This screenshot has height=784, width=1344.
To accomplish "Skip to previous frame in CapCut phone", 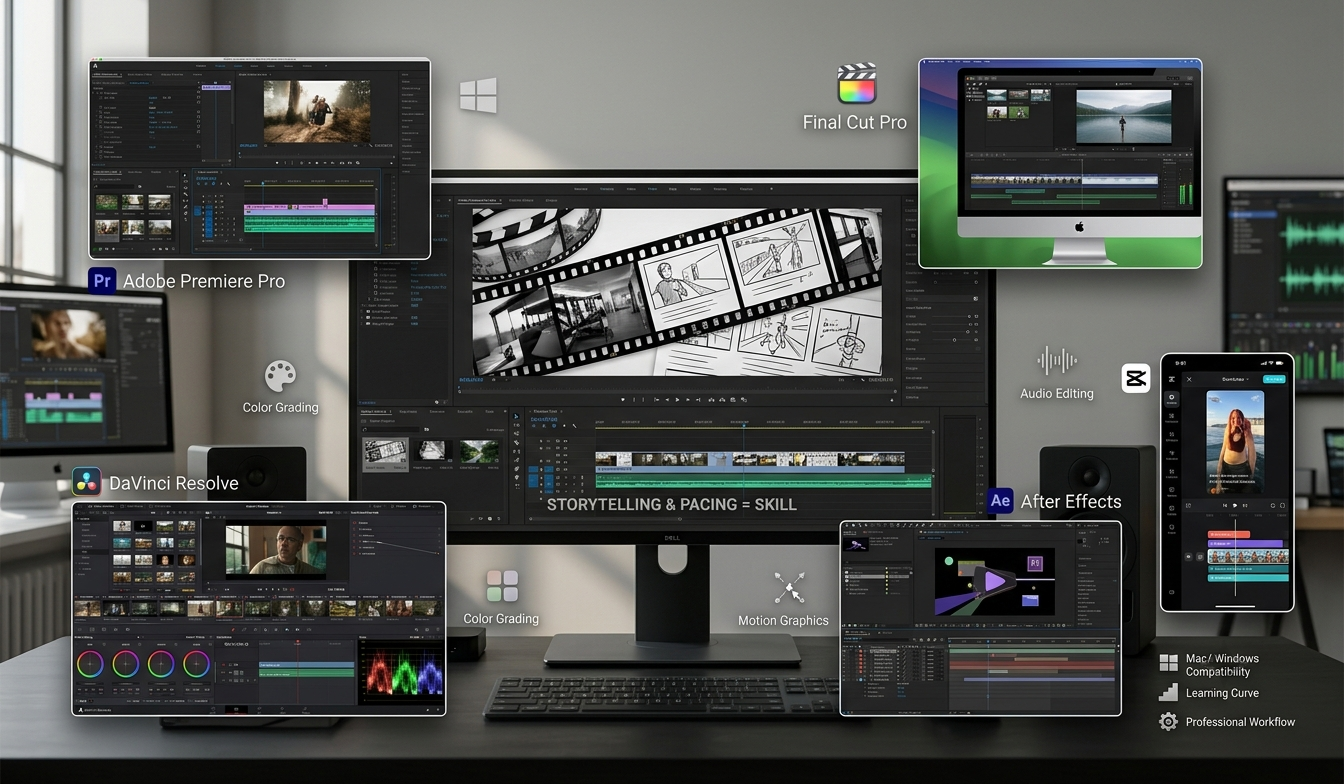I will click(1225, 505).
